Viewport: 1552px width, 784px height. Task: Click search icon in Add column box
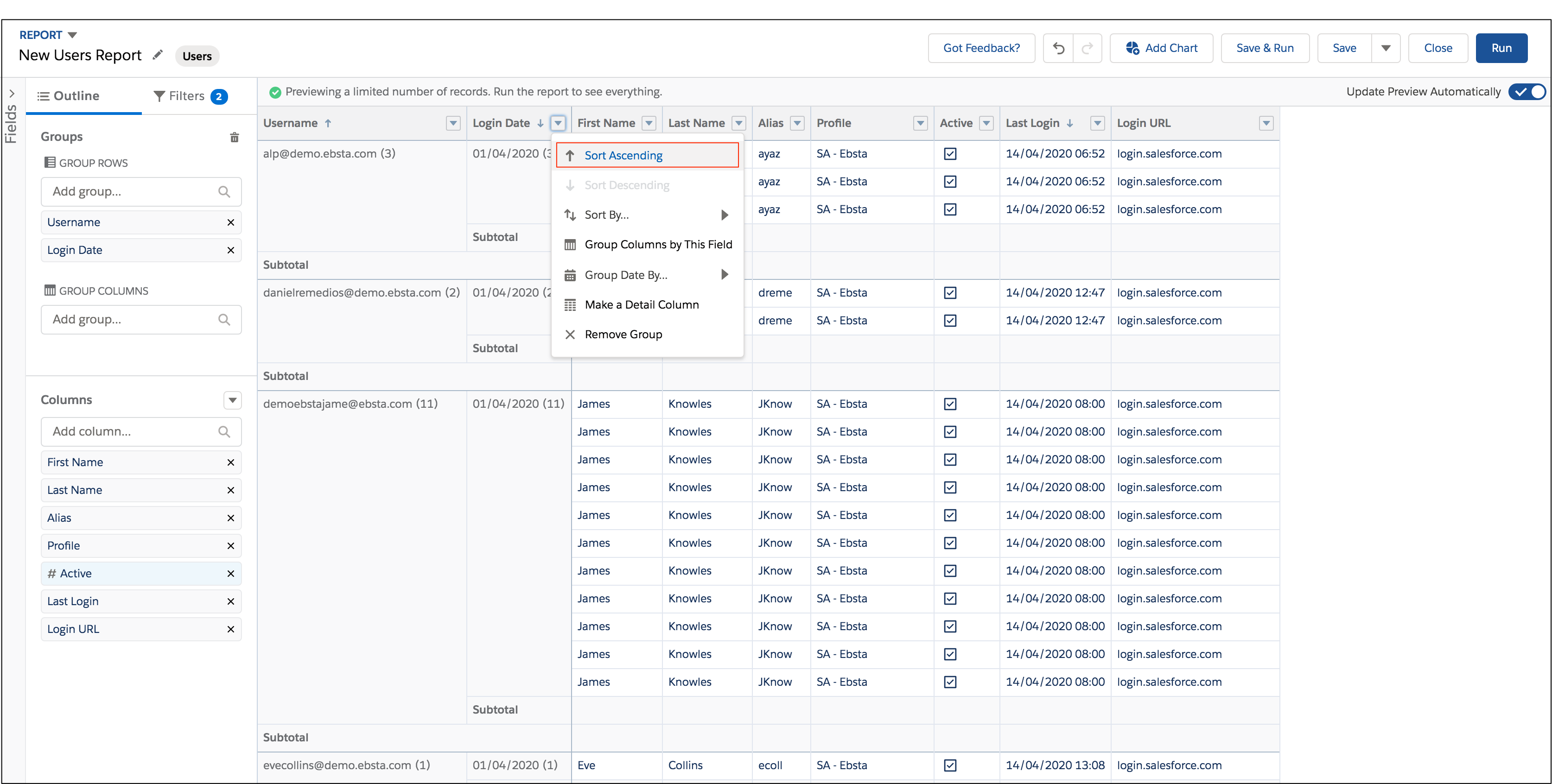(x=224, y=432)
